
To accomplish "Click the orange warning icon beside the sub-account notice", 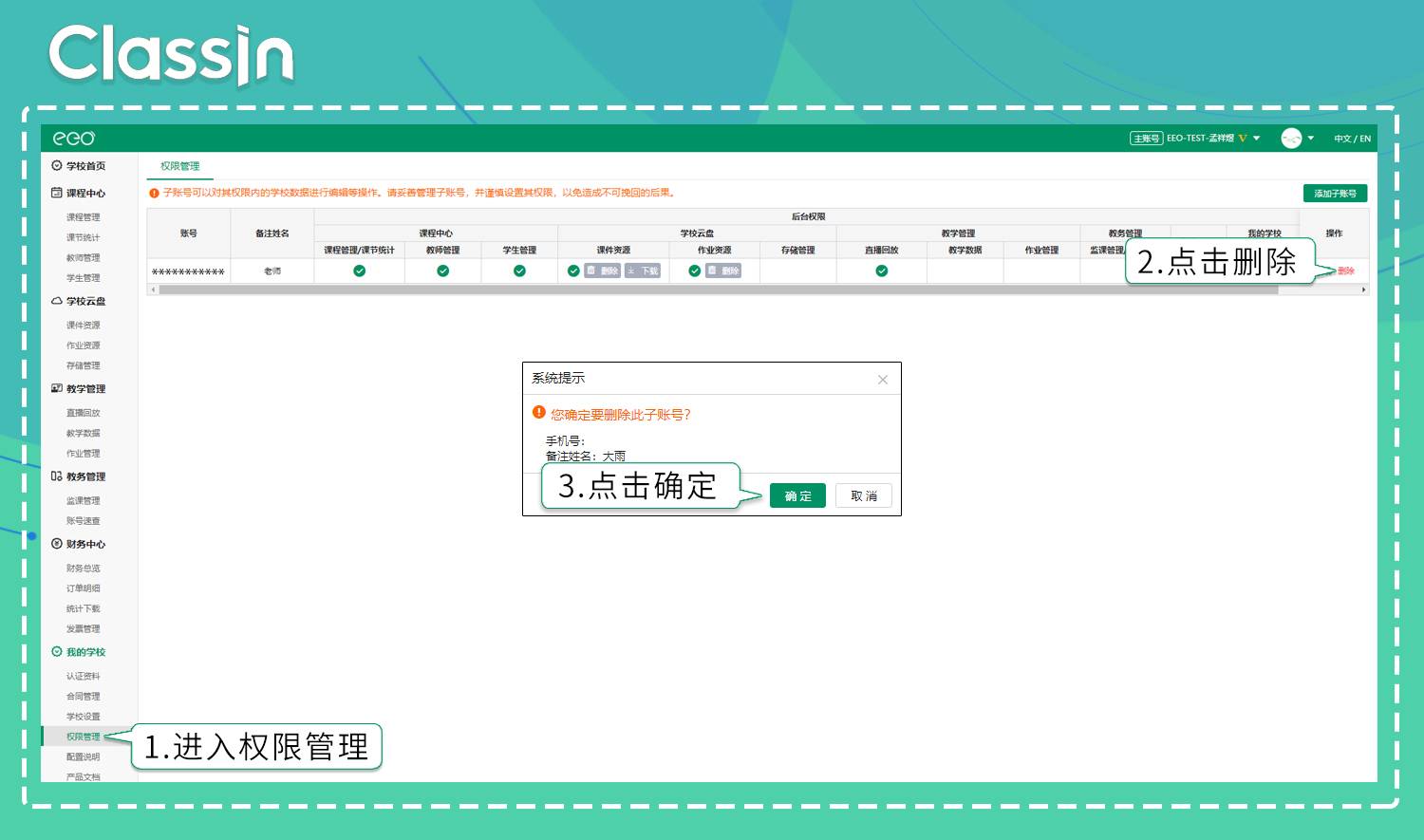I will [x=154, y=193].
